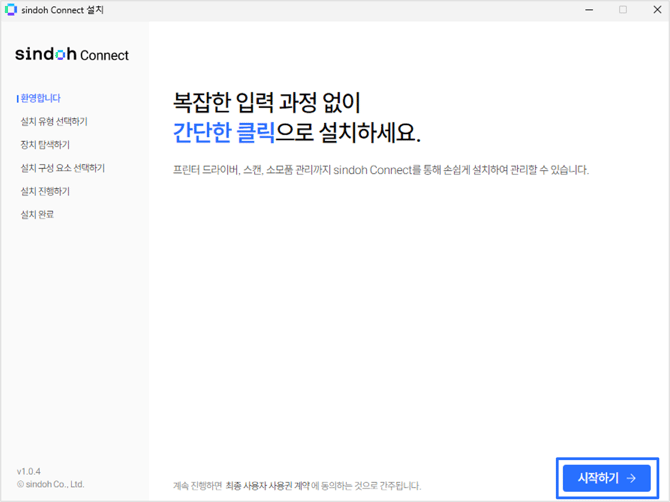Open the 최종 사용자 사용권 계약 link
The height and width of the screenshot is (502, 670).
tap(267, 486)
